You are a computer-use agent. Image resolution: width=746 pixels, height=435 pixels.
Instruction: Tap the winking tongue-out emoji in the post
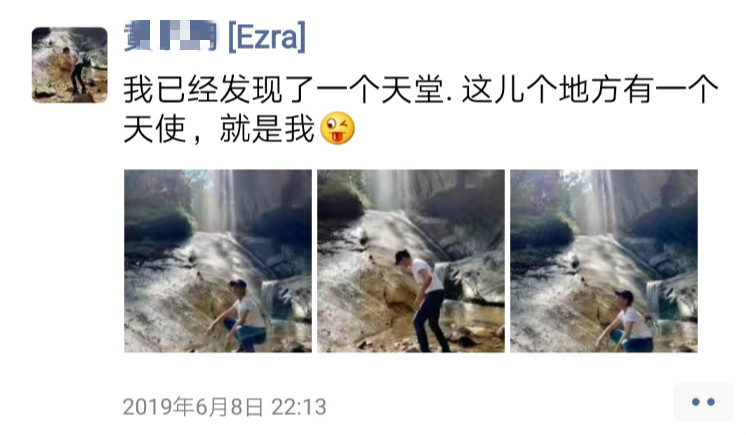pos(337,128)
